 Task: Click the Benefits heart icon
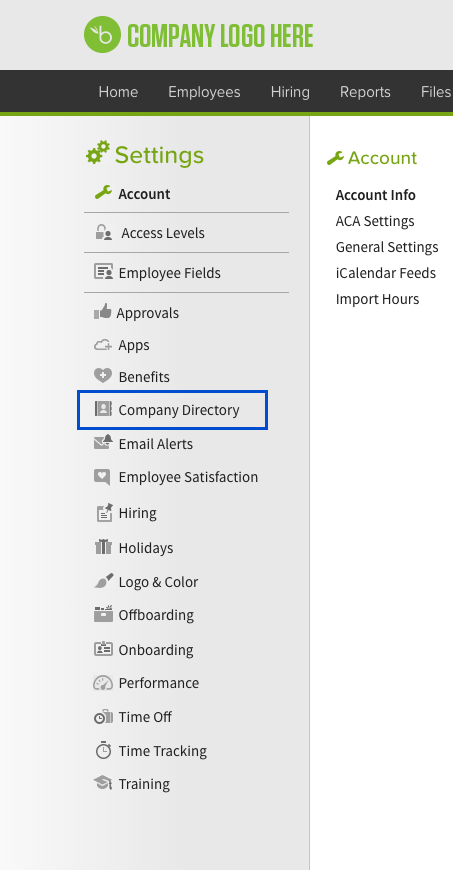103,377
